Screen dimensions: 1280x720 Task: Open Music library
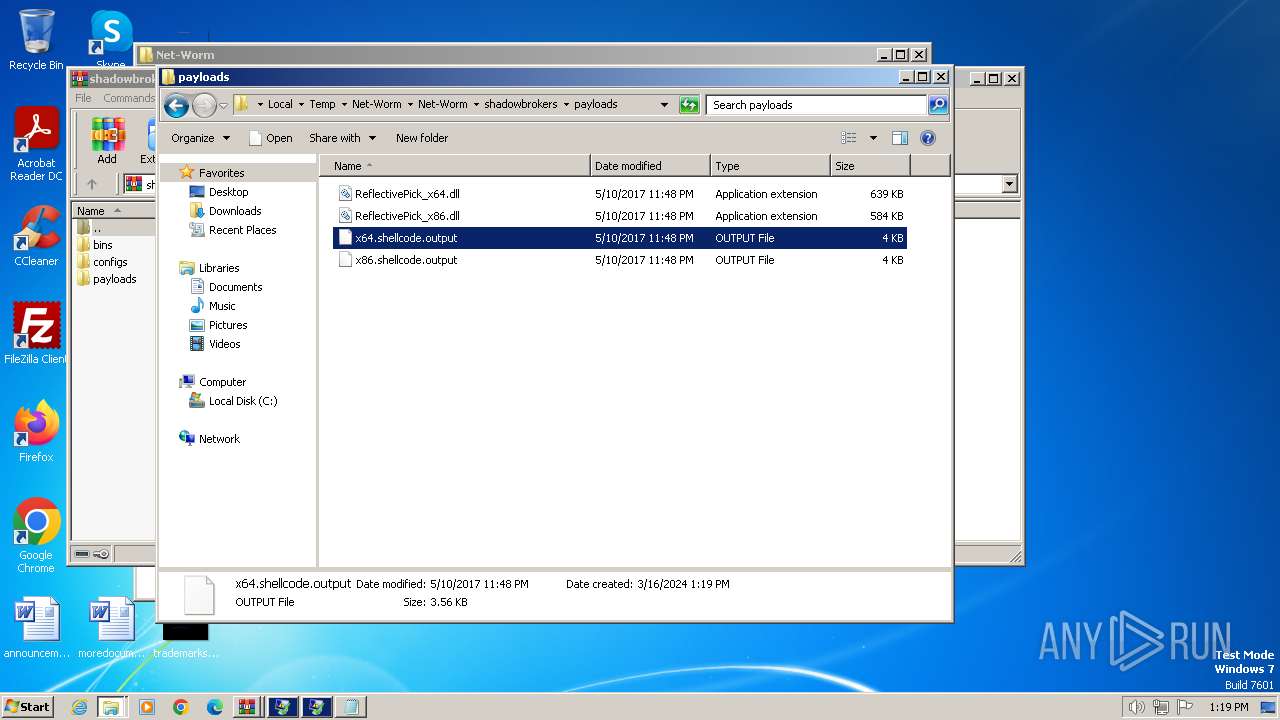tap(222, 306)
